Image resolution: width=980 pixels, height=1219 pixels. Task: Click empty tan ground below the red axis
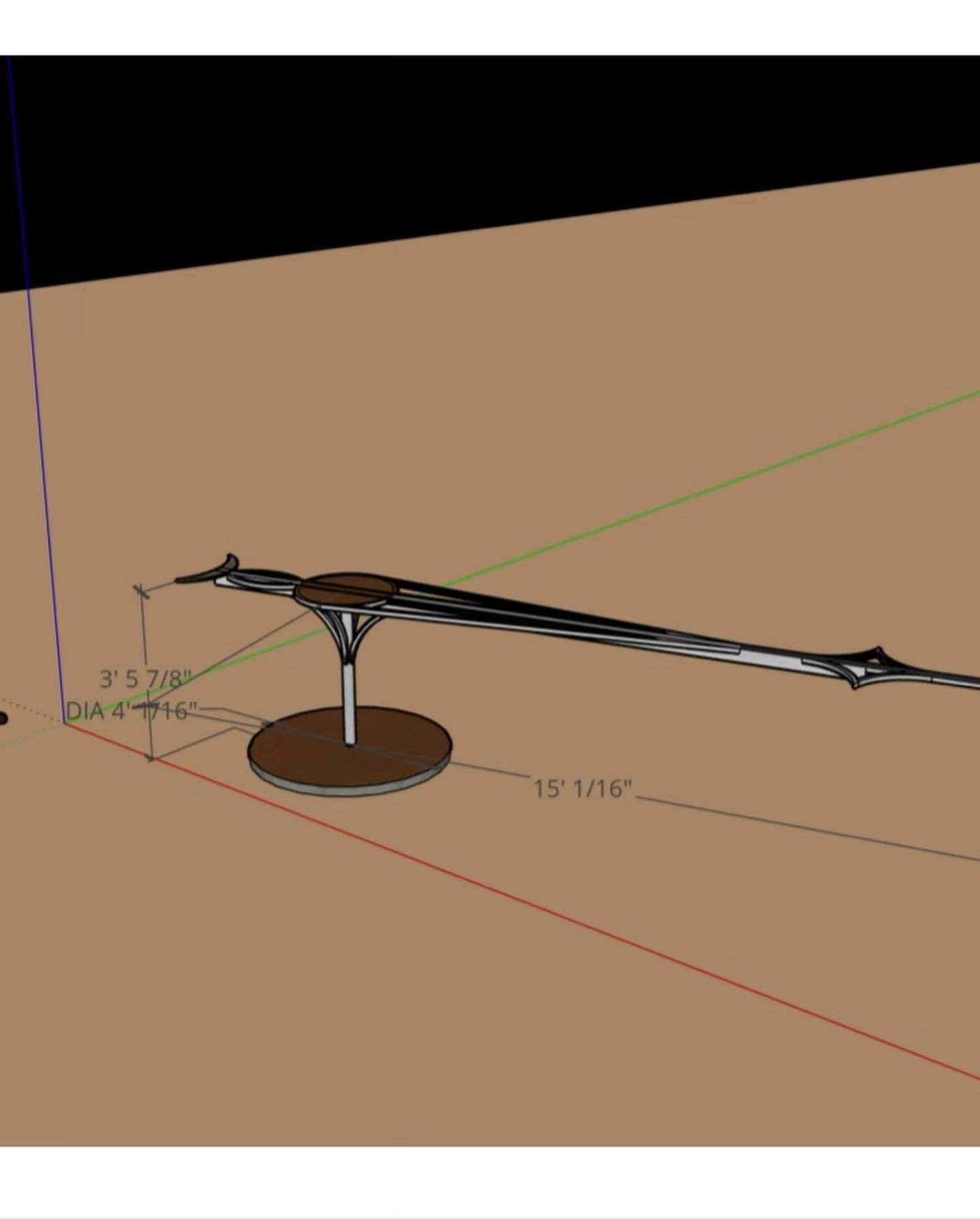(340, 1021)
